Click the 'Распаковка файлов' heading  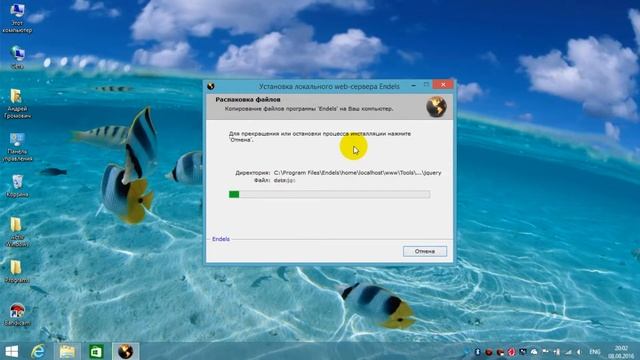(248, 100)
